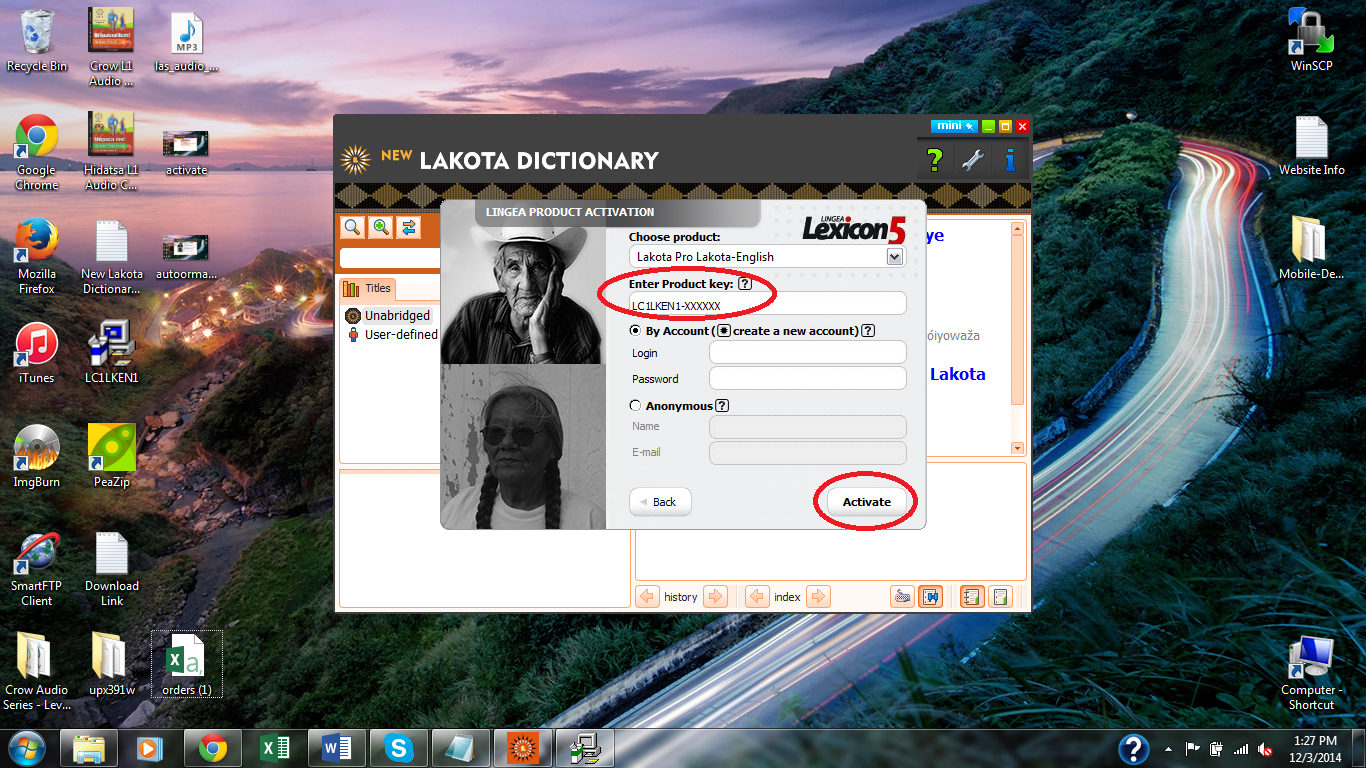This screenshot has height=768, width=1366.
Task: Click the Login input field
Action: click(808, 352)
